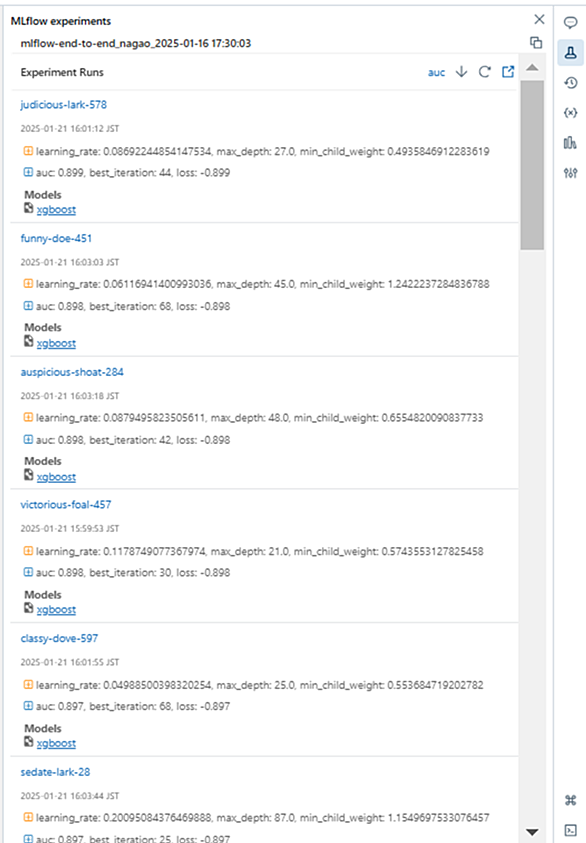The width and height of the screenshot is (586, 843).
Task: Open the sedate-lark-28 run
Action: point(55,772)
